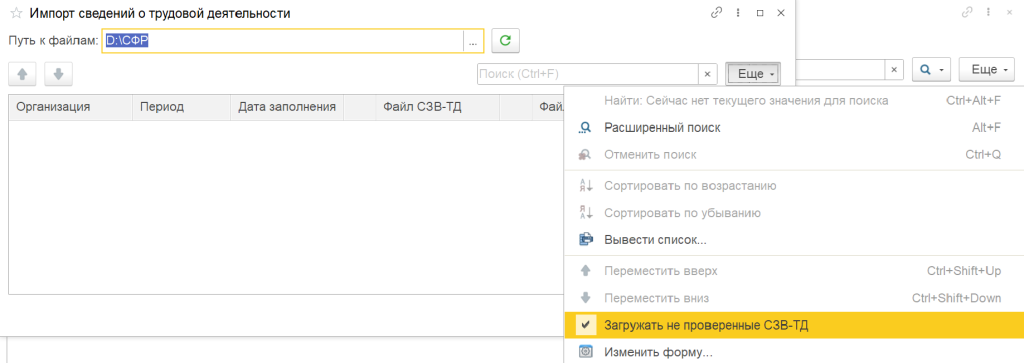Copy link to the import form

[716, 13]
